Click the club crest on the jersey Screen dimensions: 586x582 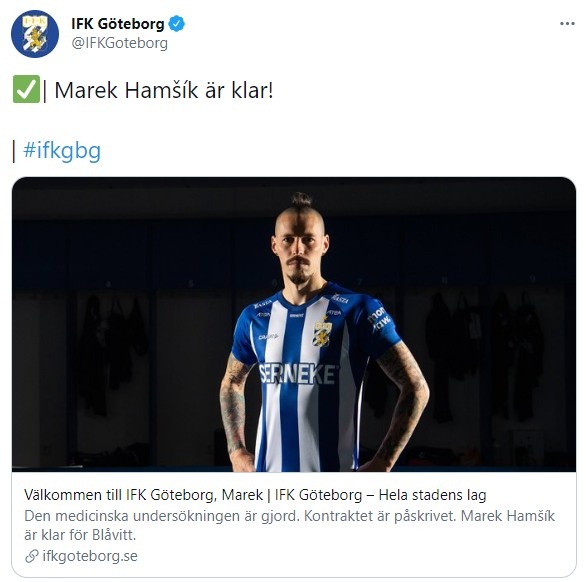pos(322,331)
